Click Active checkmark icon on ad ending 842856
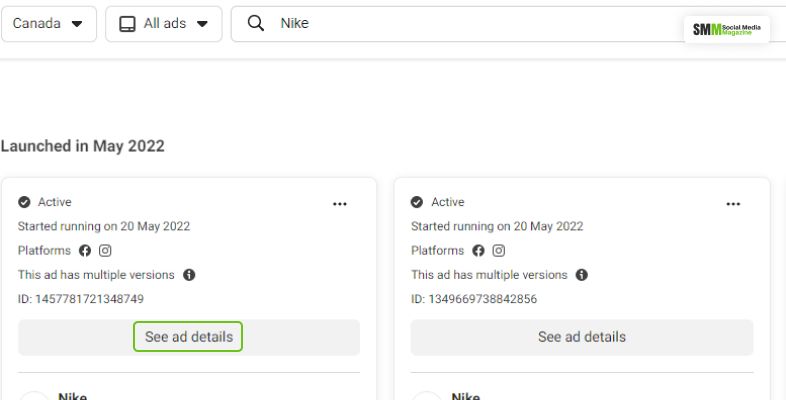This screenshot has height=400, width=786. (x=417, y=202)
